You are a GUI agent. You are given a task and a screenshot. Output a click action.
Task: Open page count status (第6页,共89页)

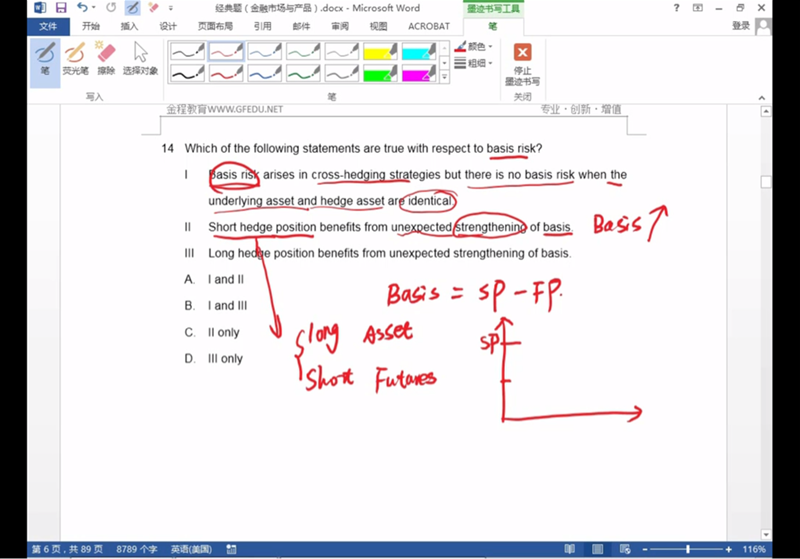click(x=67, y=549)
